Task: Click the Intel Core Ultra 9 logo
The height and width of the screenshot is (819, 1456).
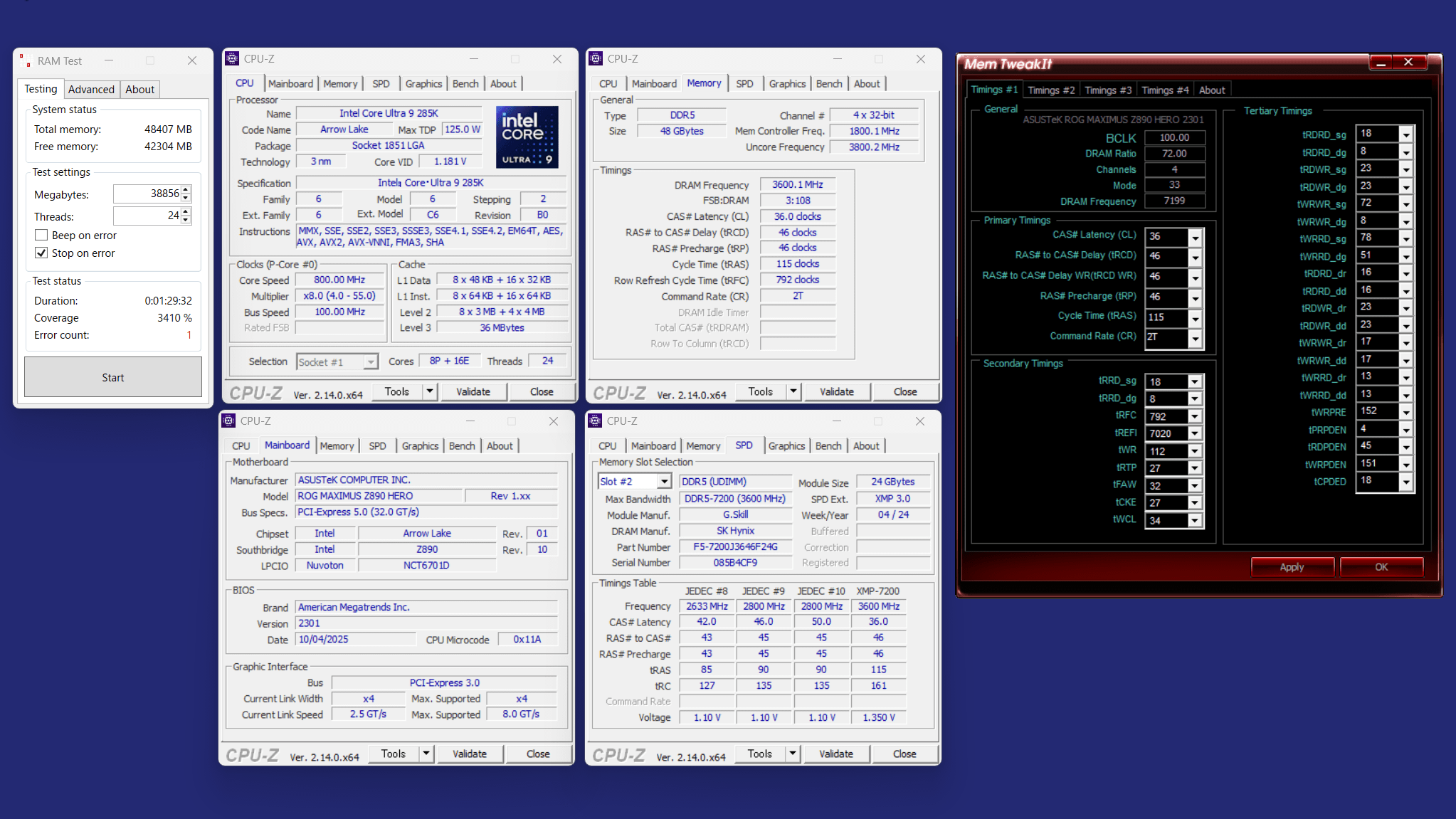Action: [x=527, y=137]
